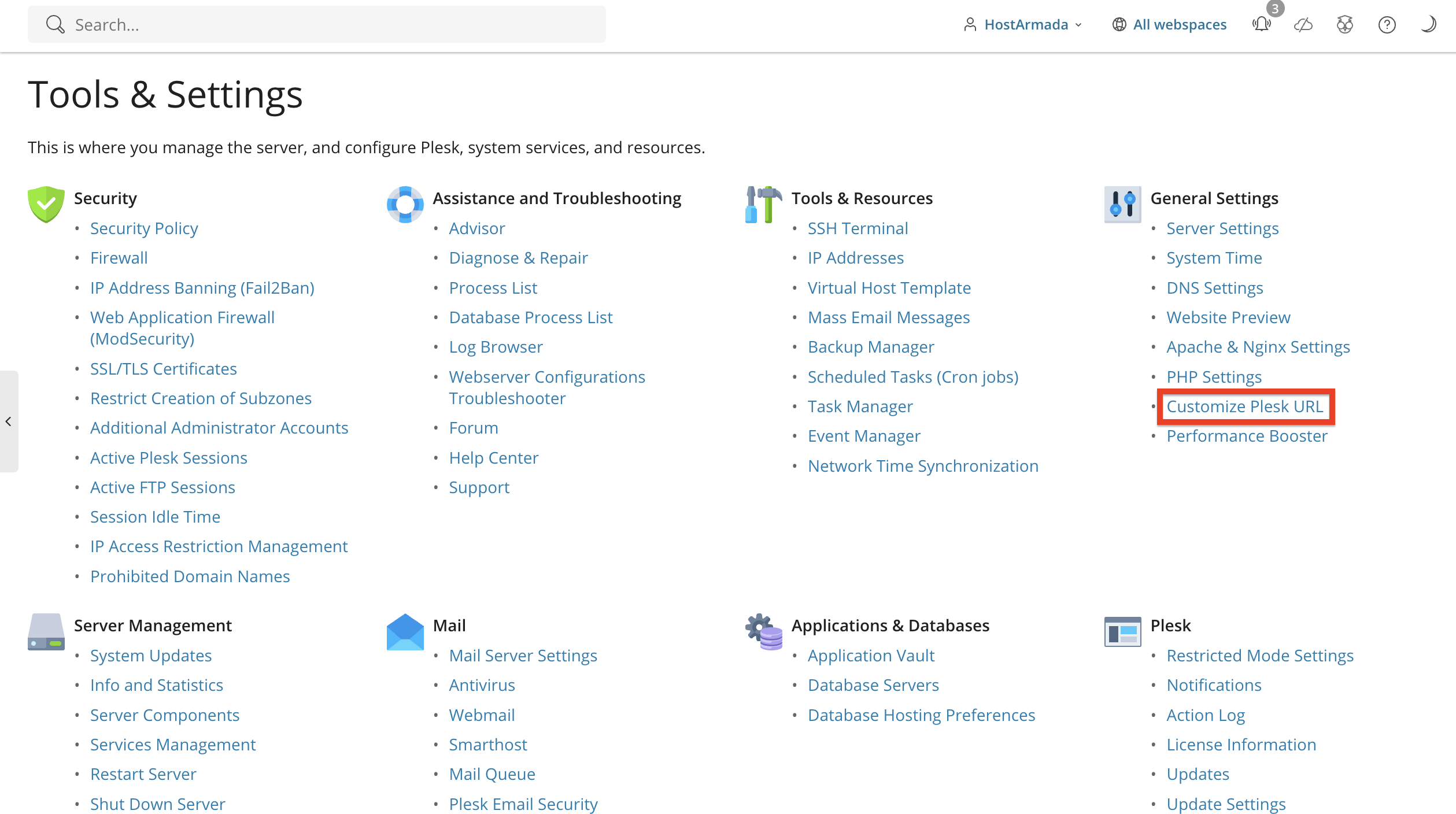Screen dimensions: 1456x814
Task: Open the notifications bell icon
Action: tap(1261, 24)
